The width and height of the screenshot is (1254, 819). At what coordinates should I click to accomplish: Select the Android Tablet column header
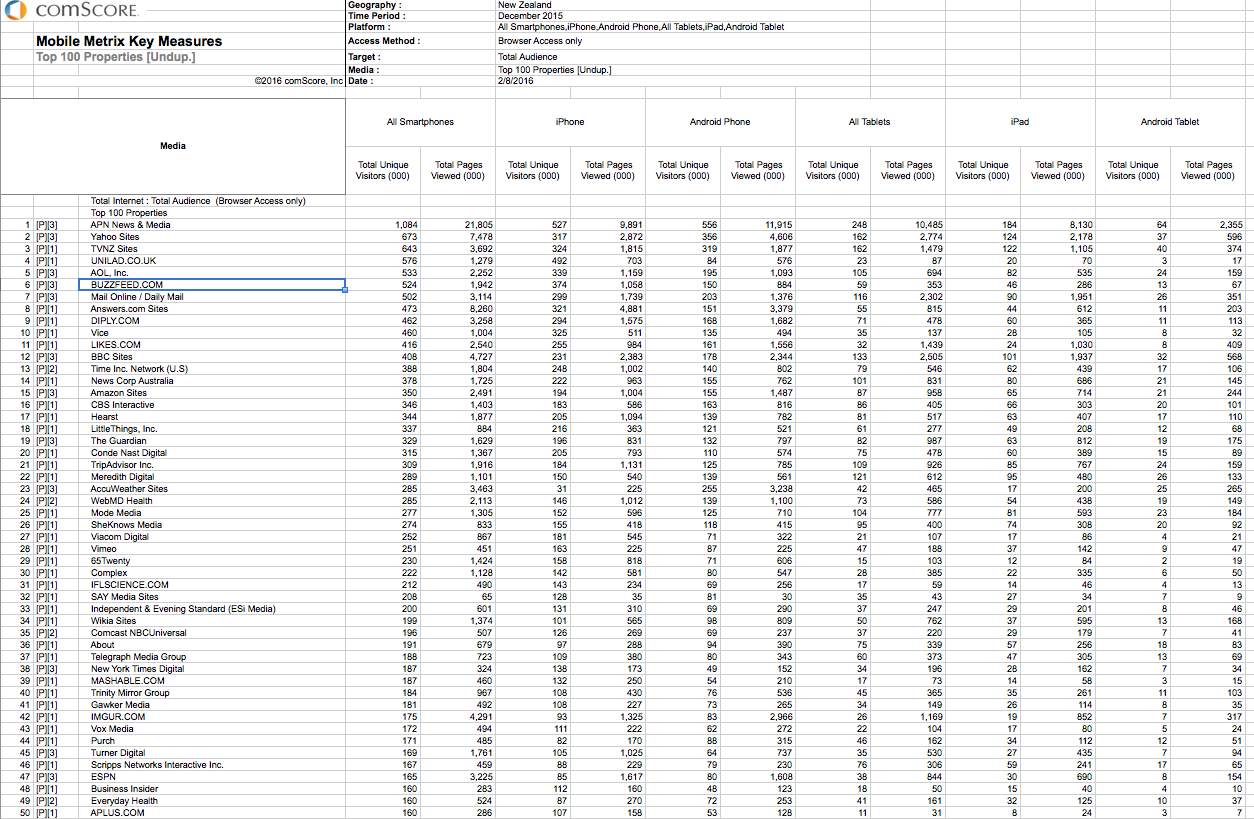1170,122
